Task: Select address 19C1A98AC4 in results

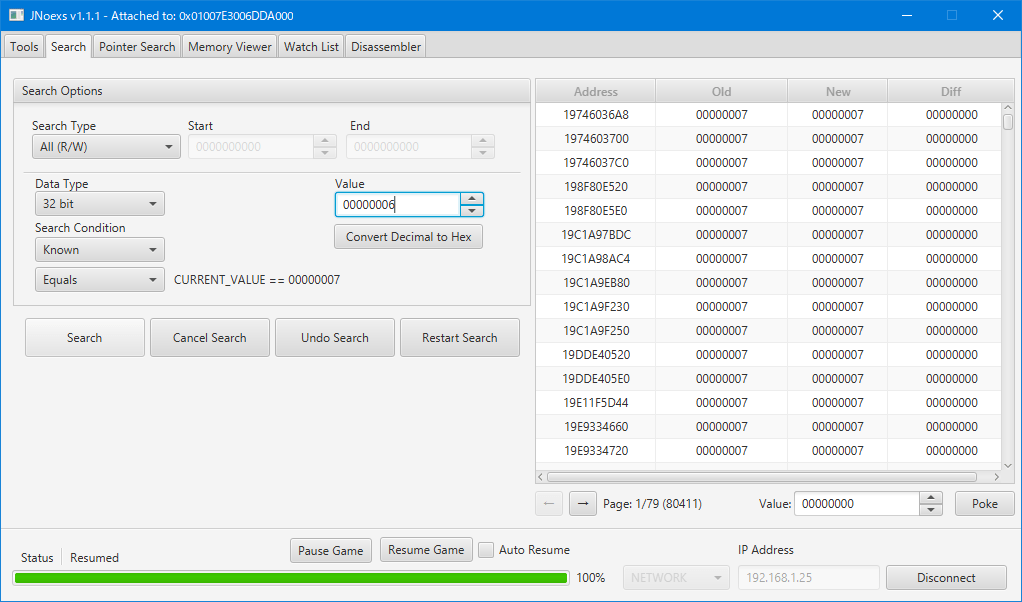Action: pyautogui.click(x=596, y=259)
